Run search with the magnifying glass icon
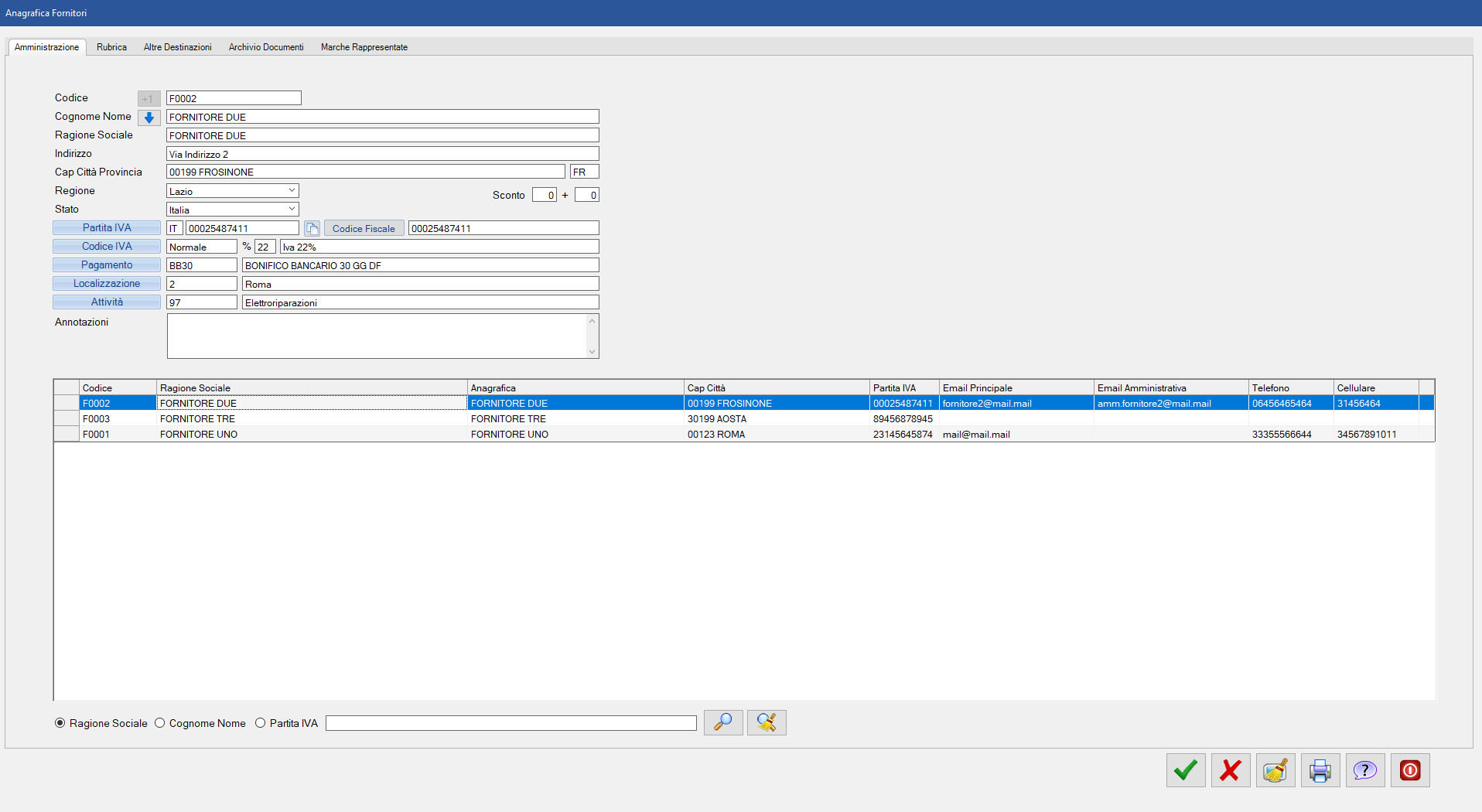1482x812 pixels. tap(722, 722)
